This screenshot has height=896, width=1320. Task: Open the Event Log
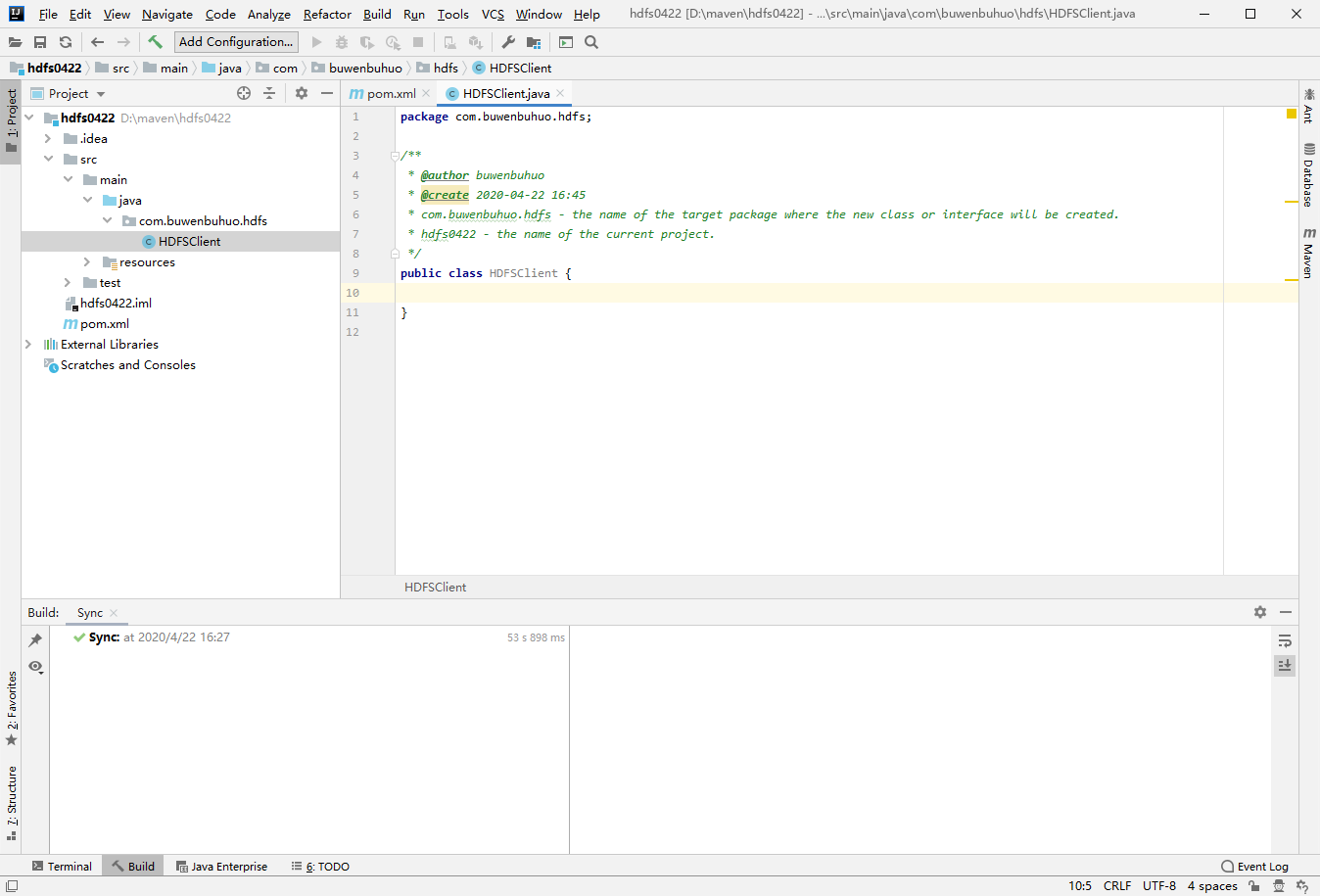1255,866
